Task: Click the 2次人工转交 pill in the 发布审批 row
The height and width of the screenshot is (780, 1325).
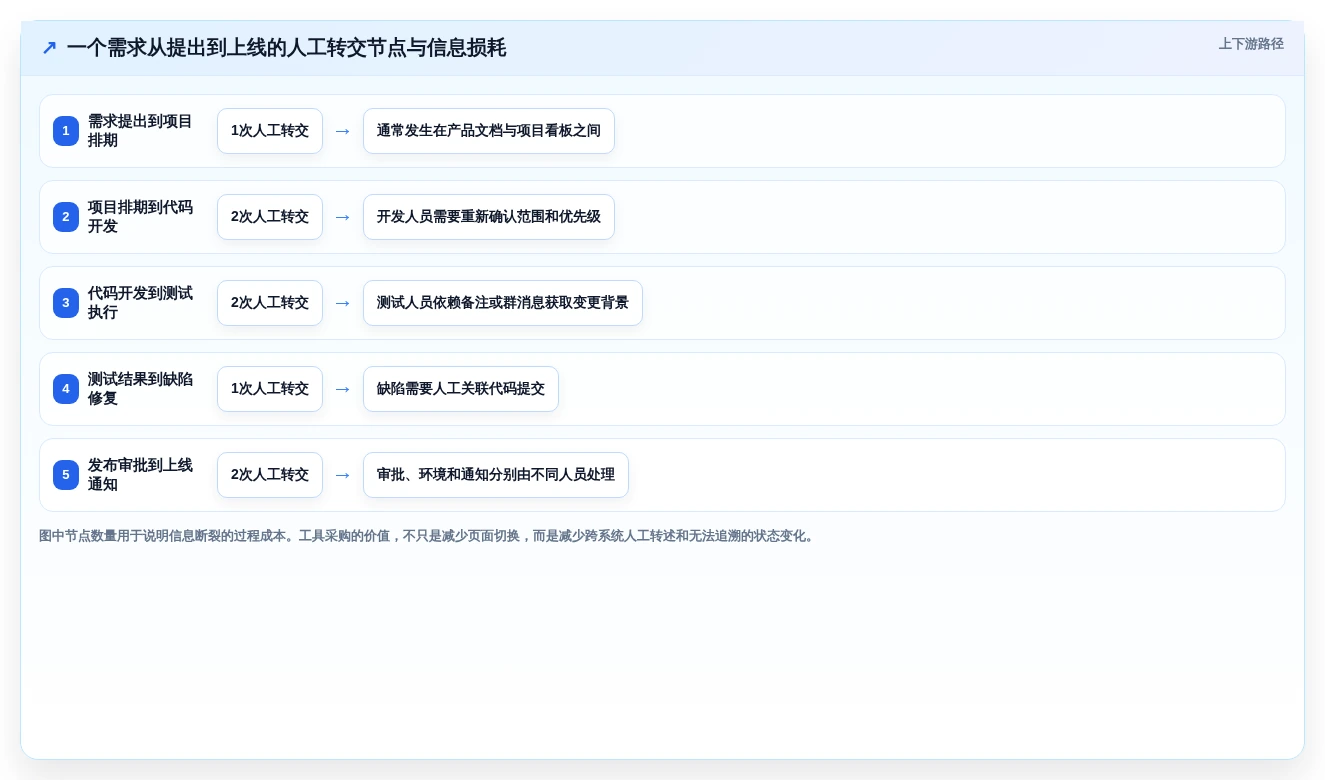Action: [270, 475]
